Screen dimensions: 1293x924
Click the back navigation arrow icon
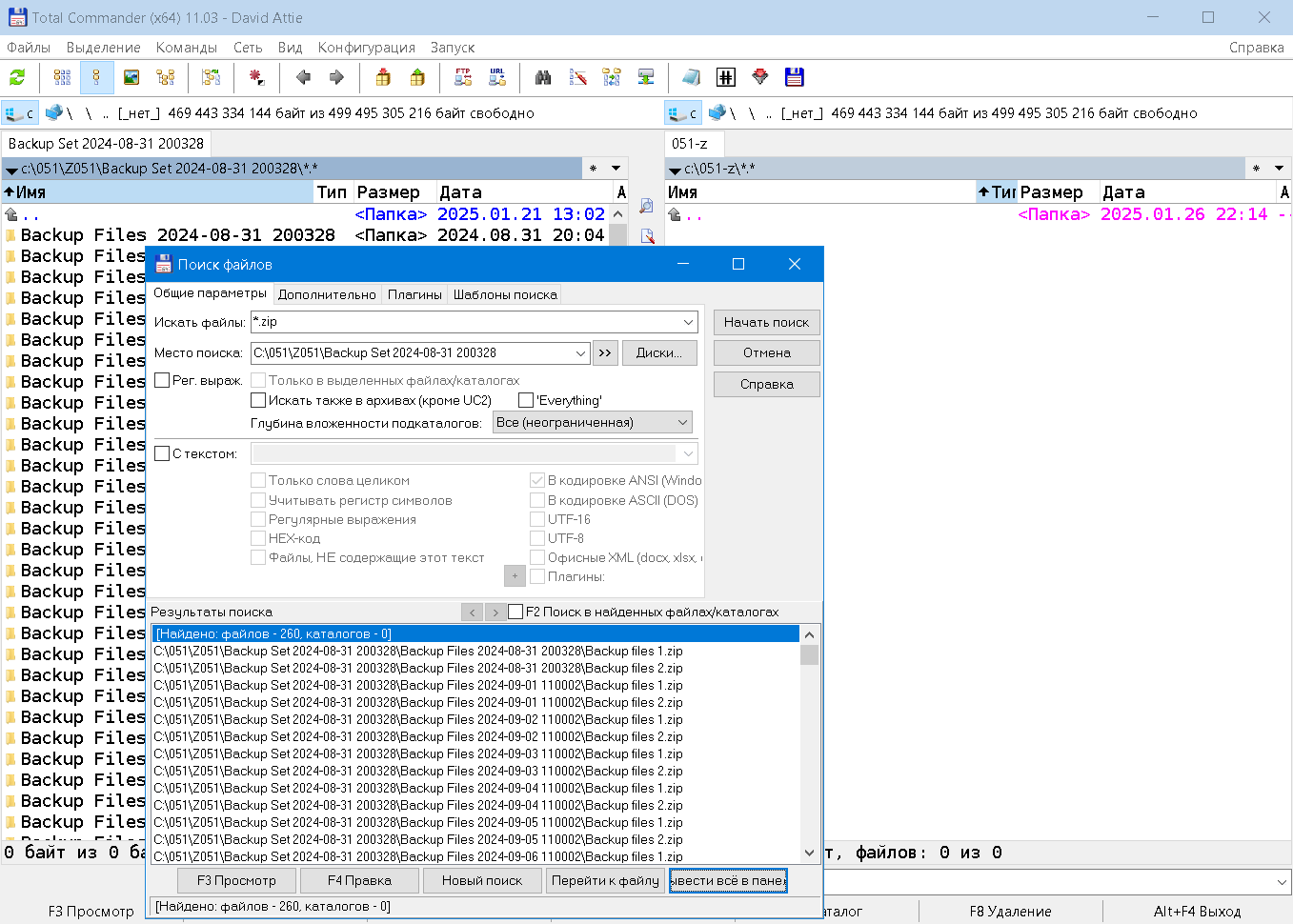coord(303,77)
